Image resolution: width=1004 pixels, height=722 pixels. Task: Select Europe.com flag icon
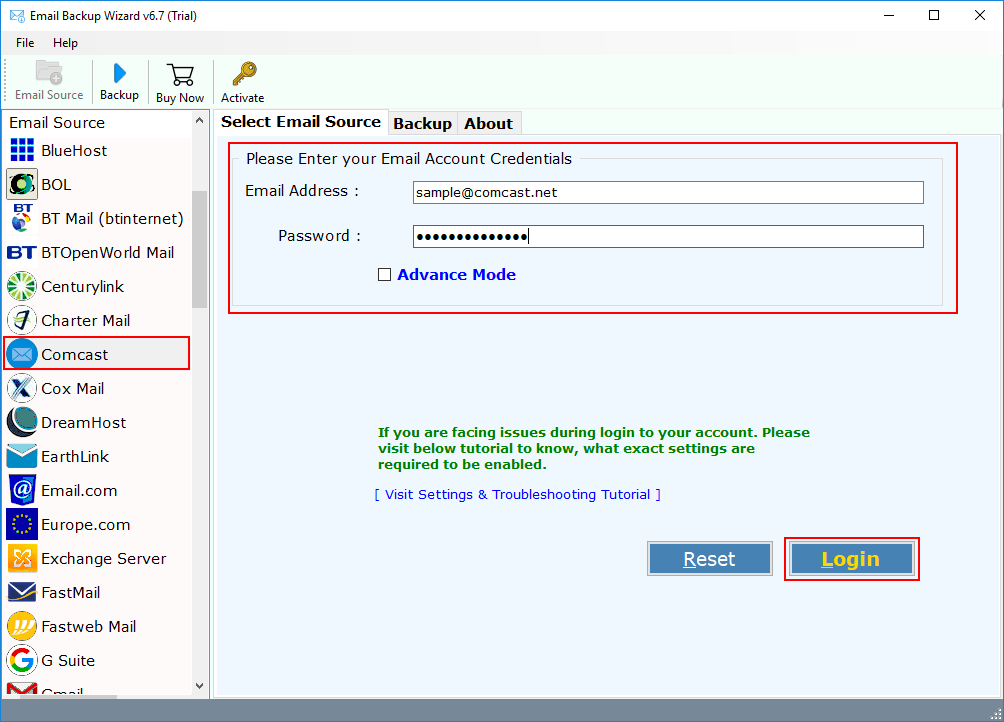coord(22,524)
